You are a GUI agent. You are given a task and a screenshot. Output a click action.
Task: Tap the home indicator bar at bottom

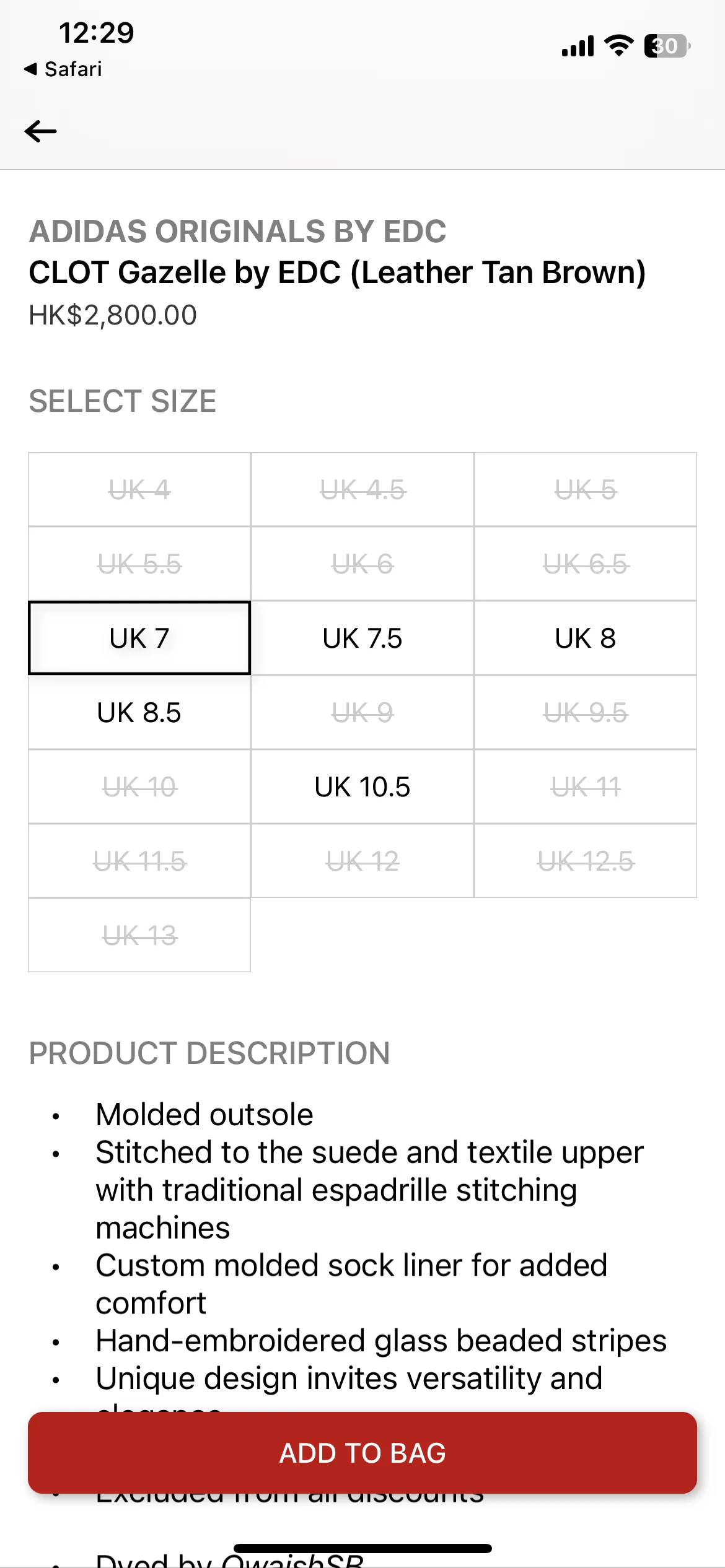pos(362,1548)
